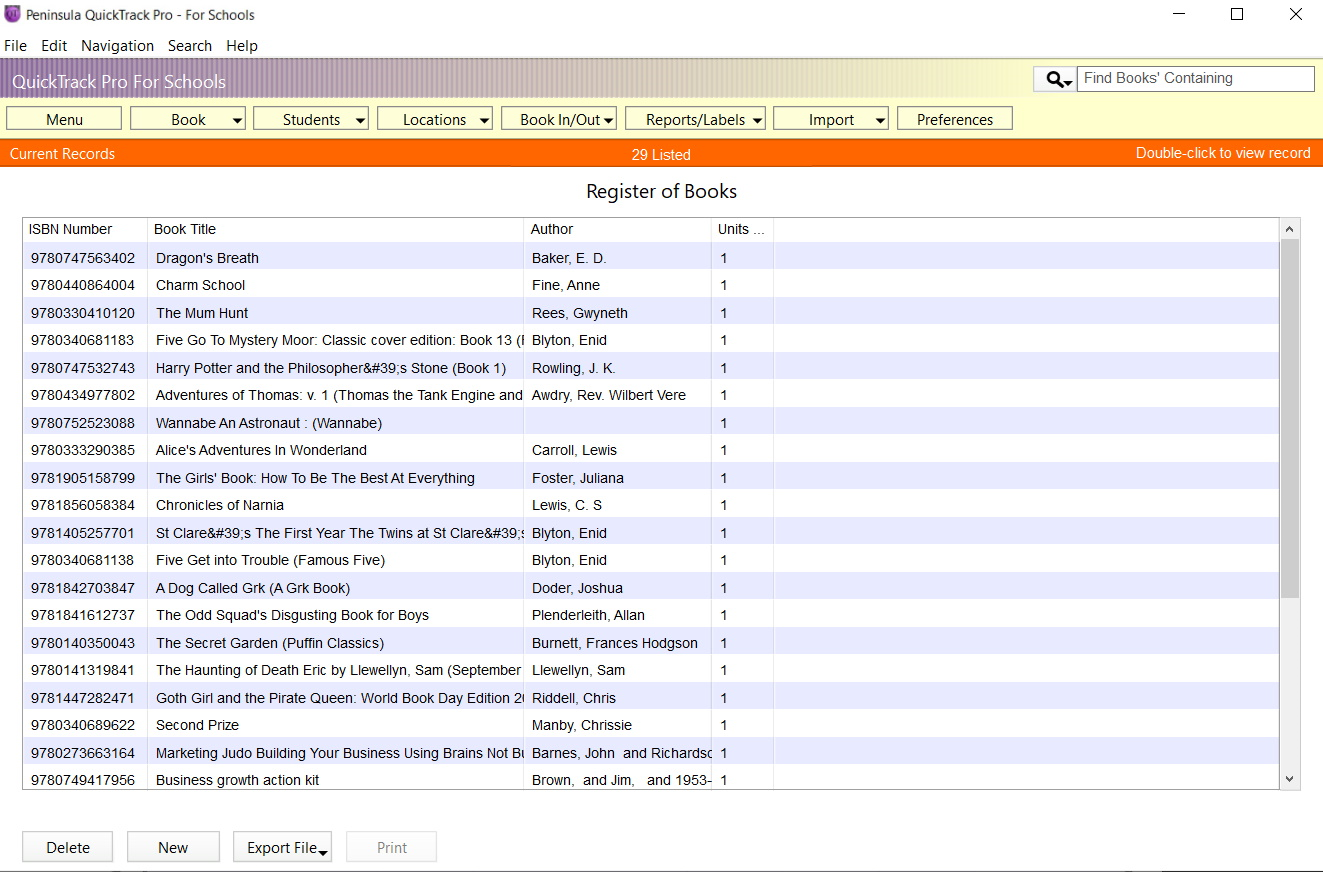The height and width of the screenshot is (872, 1323).
Task: Select the Charm School book title
Action: pyautogui.click(x=200, y=285)
